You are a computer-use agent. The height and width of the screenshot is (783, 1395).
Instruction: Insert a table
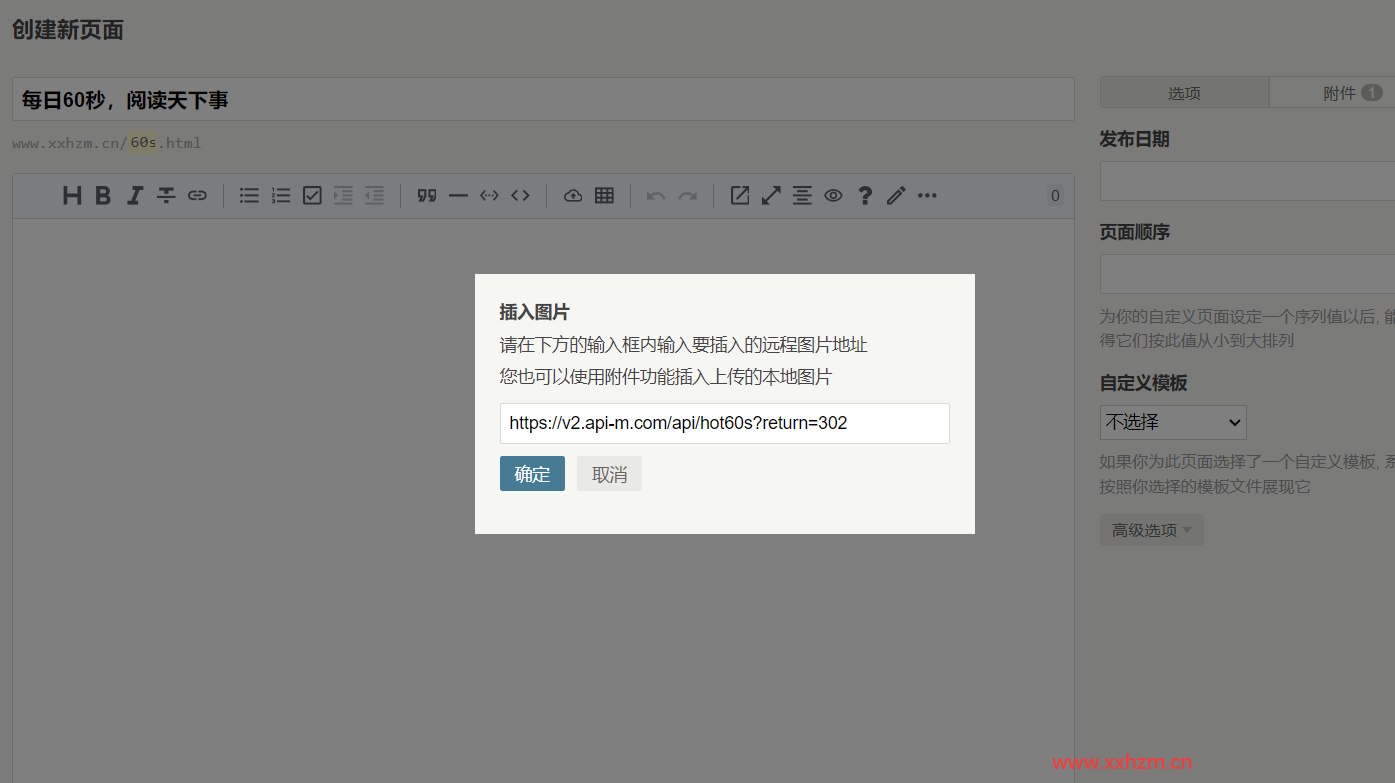click(604, 196)
